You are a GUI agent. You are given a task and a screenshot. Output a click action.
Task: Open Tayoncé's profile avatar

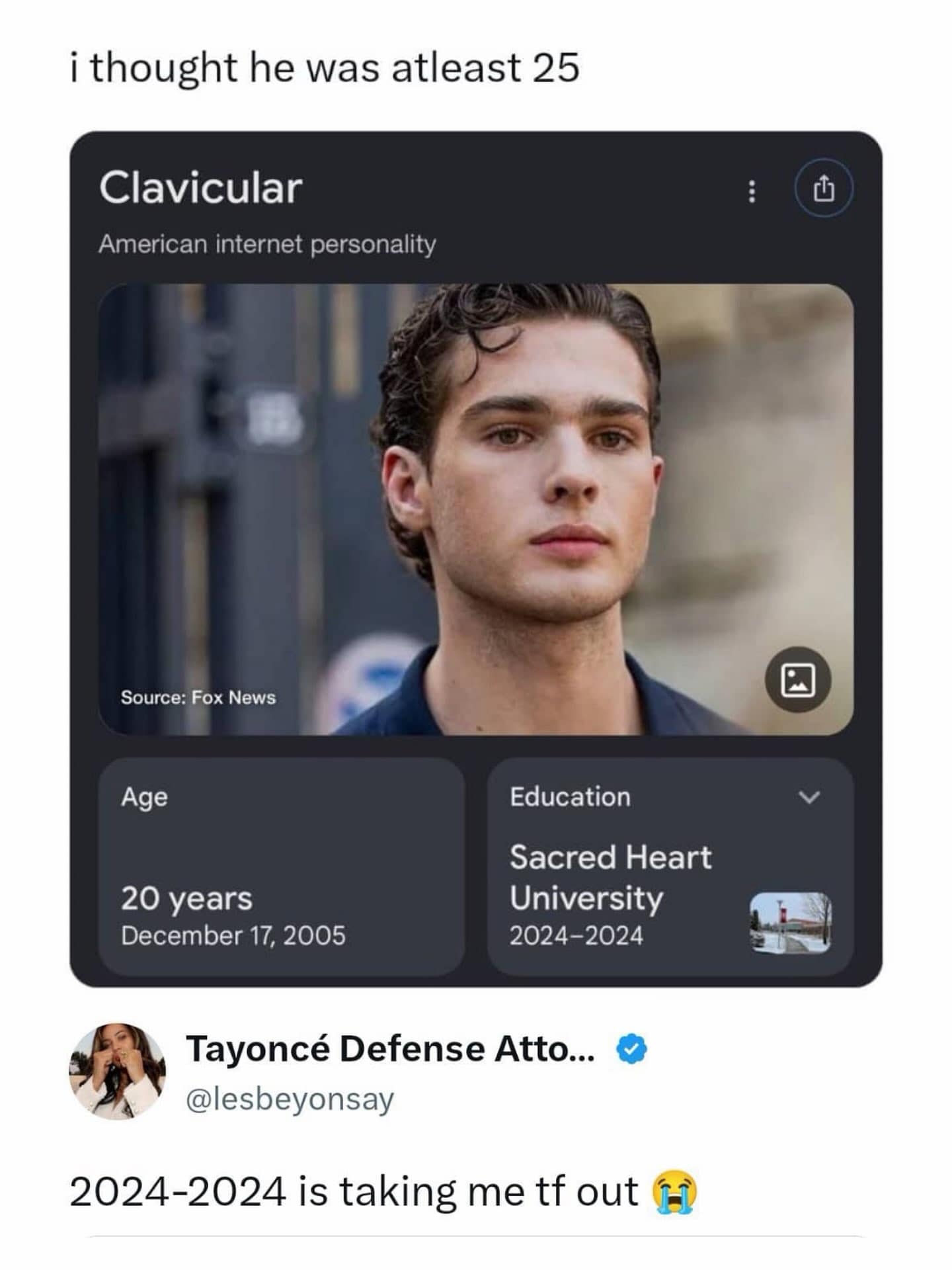tap(118, 1071)
